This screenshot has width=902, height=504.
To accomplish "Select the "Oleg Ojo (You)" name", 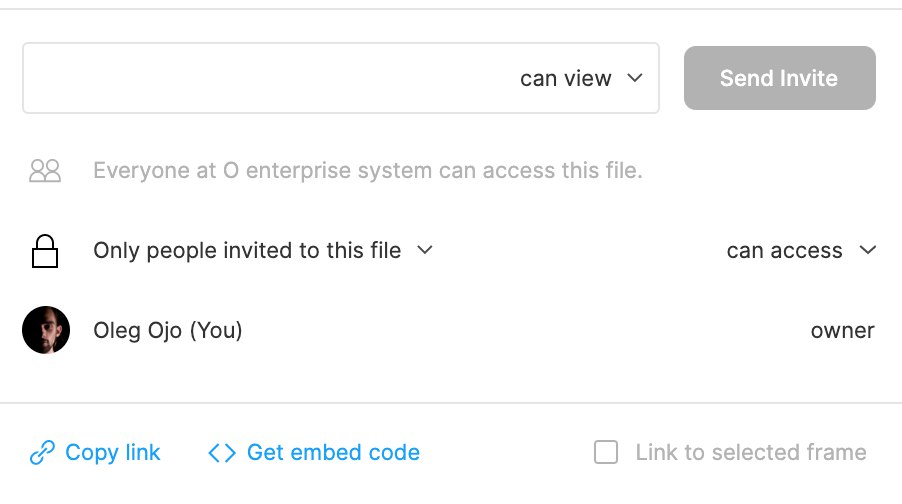I will [x=168, y=330].
